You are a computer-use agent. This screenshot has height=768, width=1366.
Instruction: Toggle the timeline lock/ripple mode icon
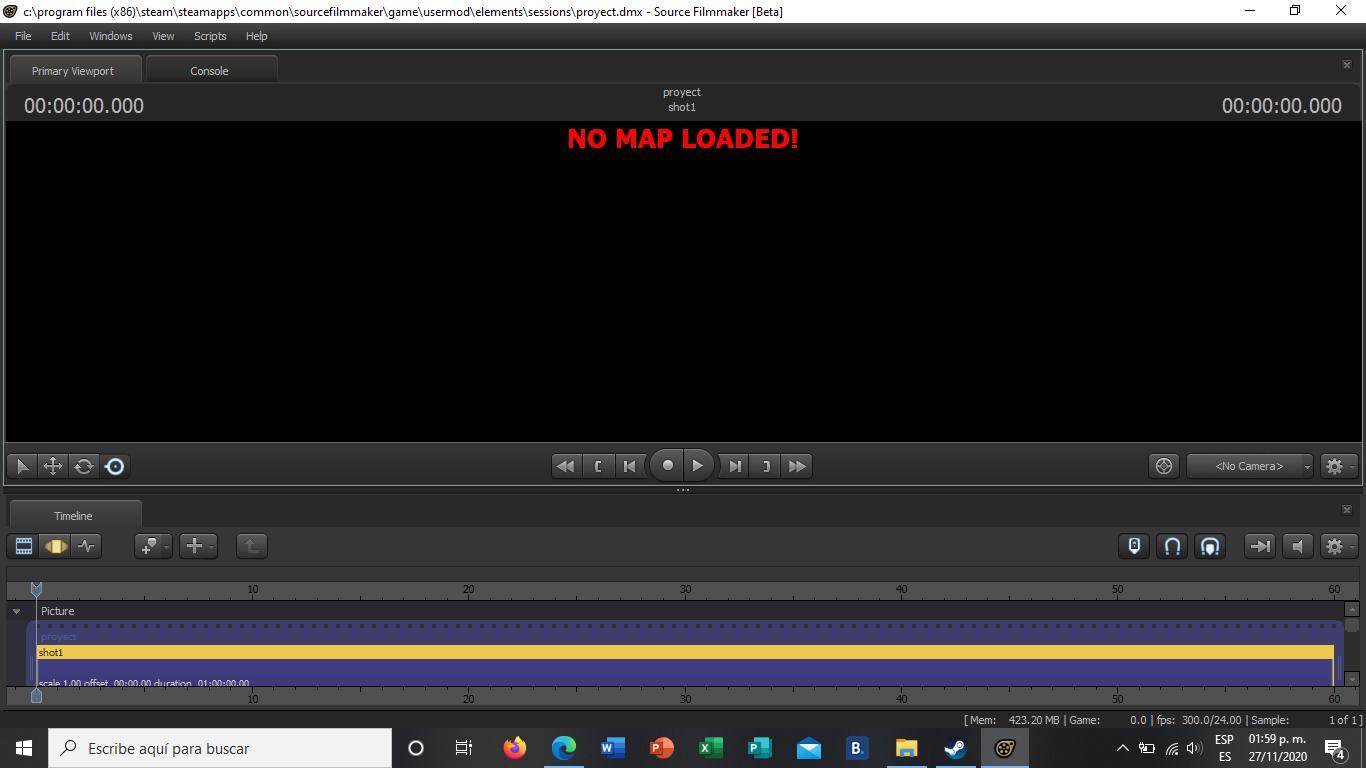point(1134,546)
